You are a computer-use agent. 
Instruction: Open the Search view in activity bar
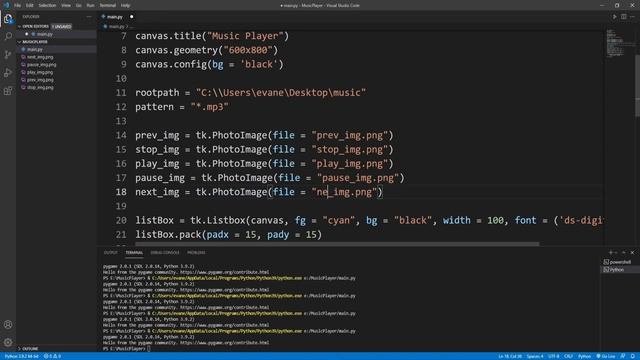[8, 37]
